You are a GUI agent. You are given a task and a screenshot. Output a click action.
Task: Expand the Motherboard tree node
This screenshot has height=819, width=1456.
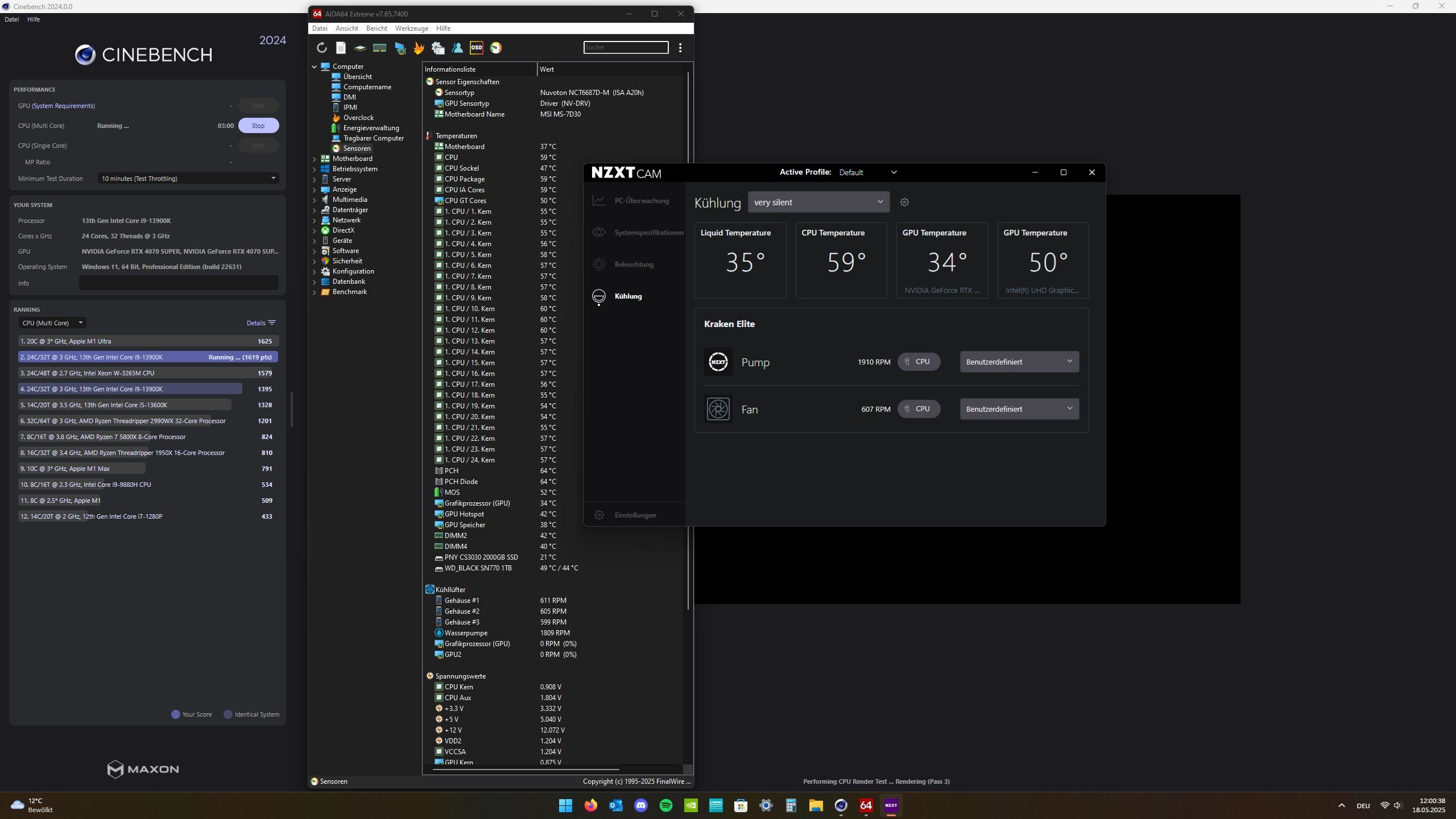pos(315,159)
